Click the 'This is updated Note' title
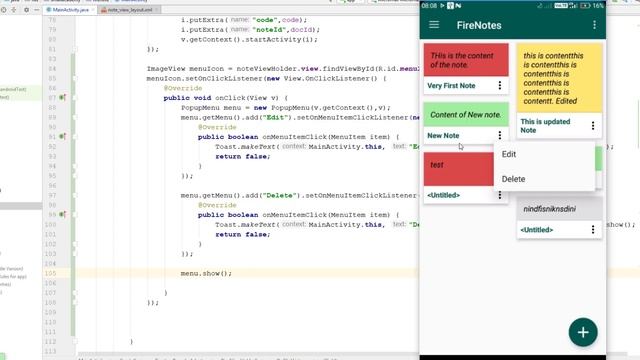This screenshot has width=640, height=360. click(545, 126)
